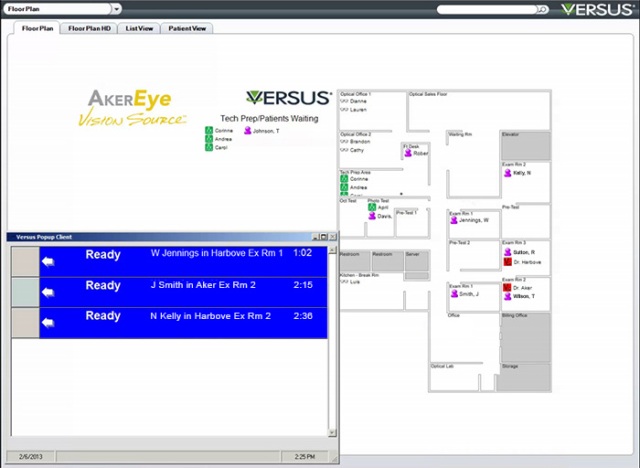Click Dr. Aker red doctor icon
640x468 pixels.
507,288
